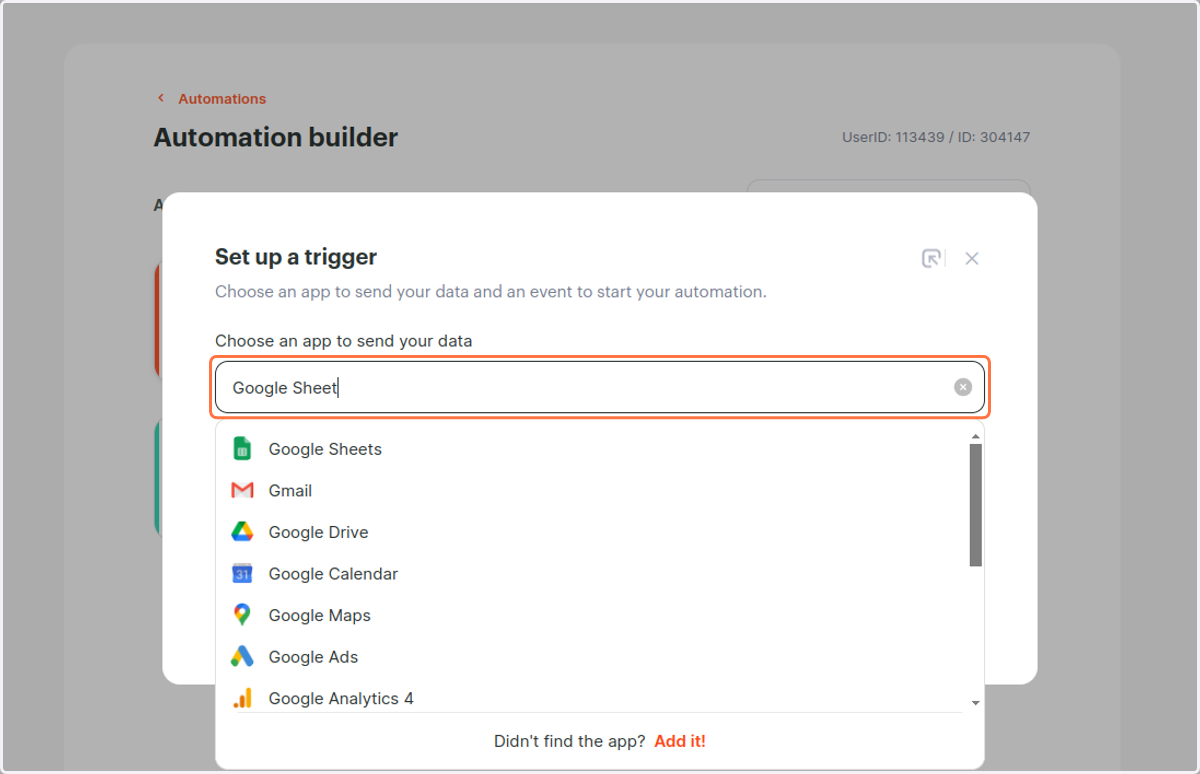This screenshot has width=1200, height=774.
Task: Click the app list scrollbar thumb
Action: point(976,505)
